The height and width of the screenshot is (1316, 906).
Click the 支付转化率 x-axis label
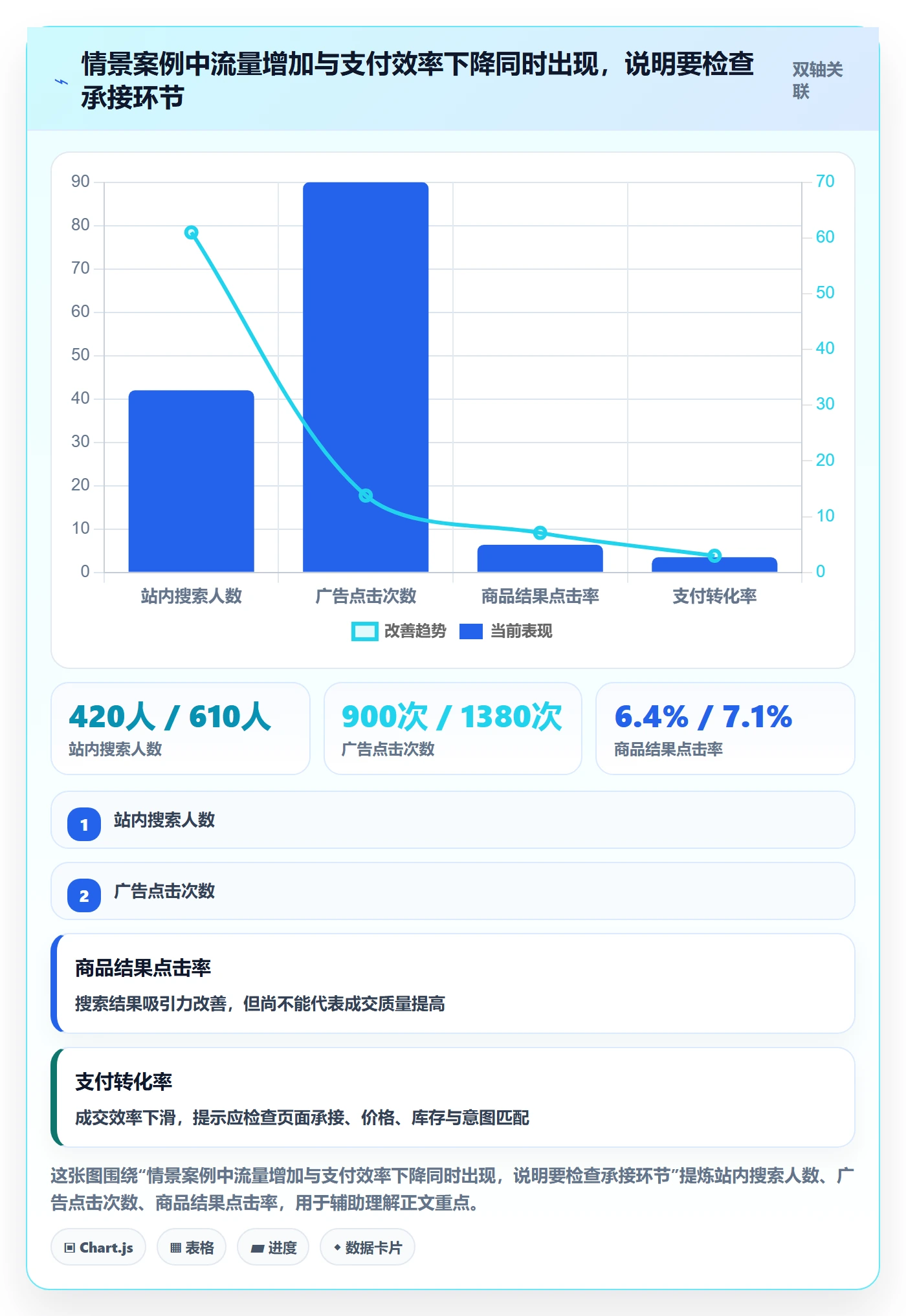click(x=714, y=596)
